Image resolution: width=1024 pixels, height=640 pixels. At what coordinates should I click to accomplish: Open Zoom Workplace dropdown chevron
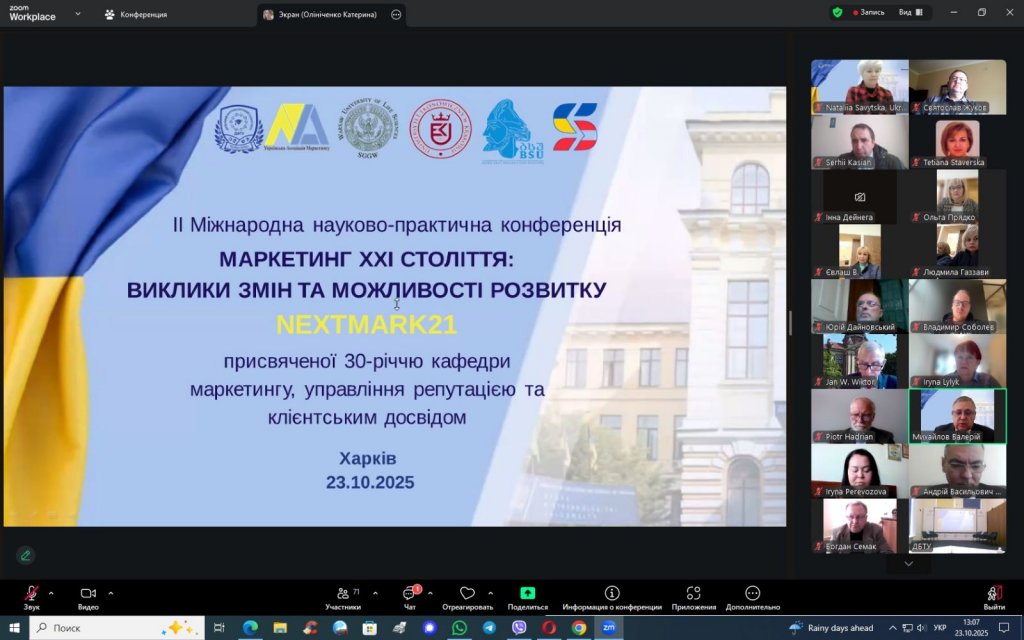(x=77, y=14)
